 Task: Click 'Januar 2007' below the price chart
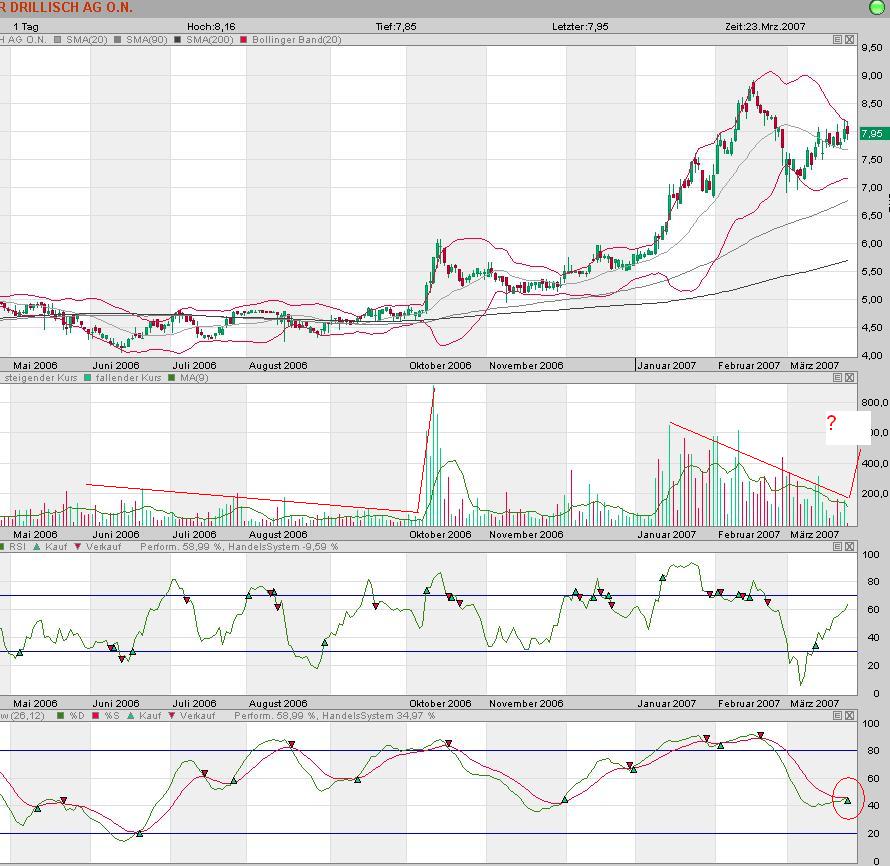coord(666,365)
